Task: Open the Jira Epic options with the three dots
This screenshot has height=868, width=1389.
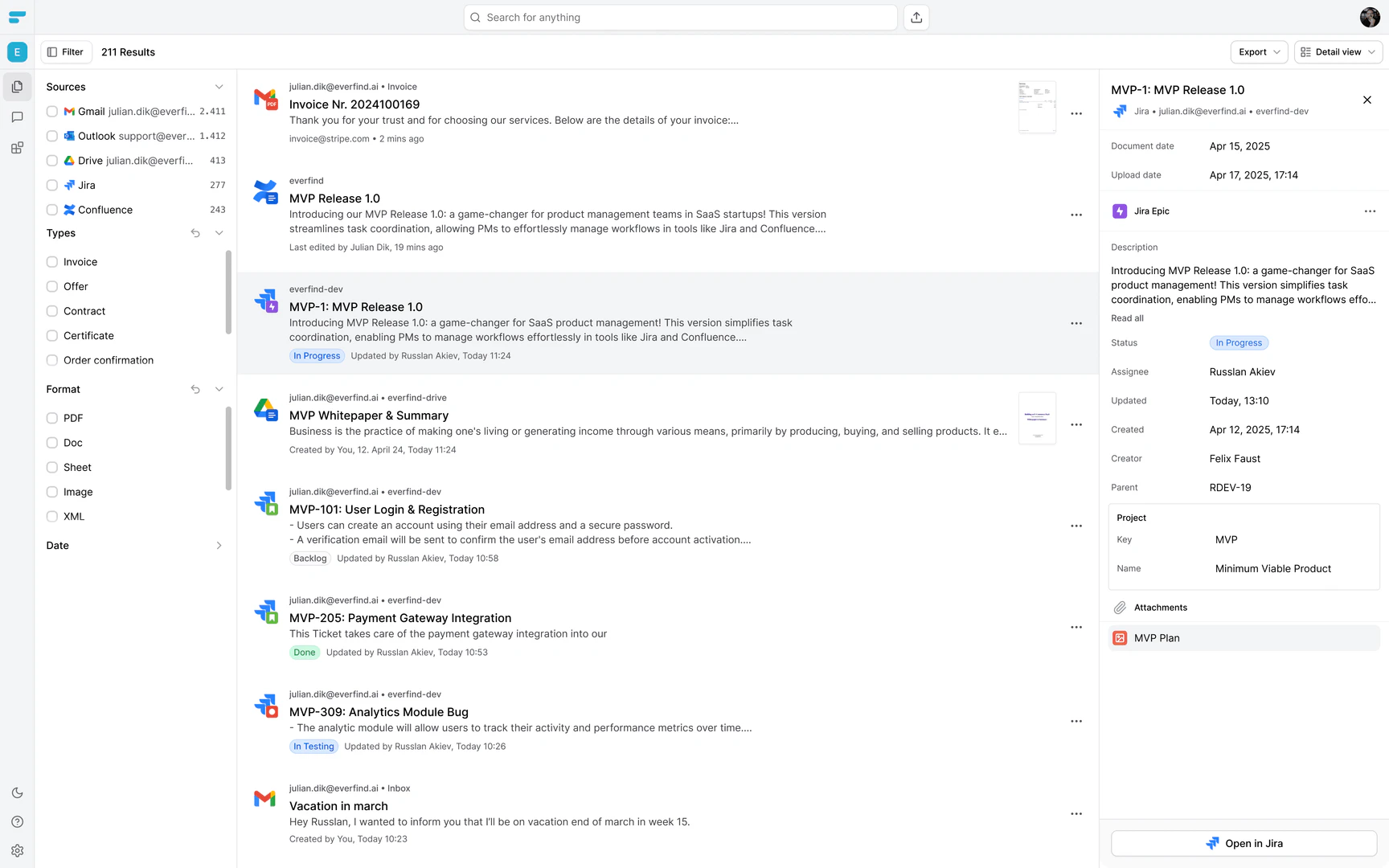Action: point(1370,211)
